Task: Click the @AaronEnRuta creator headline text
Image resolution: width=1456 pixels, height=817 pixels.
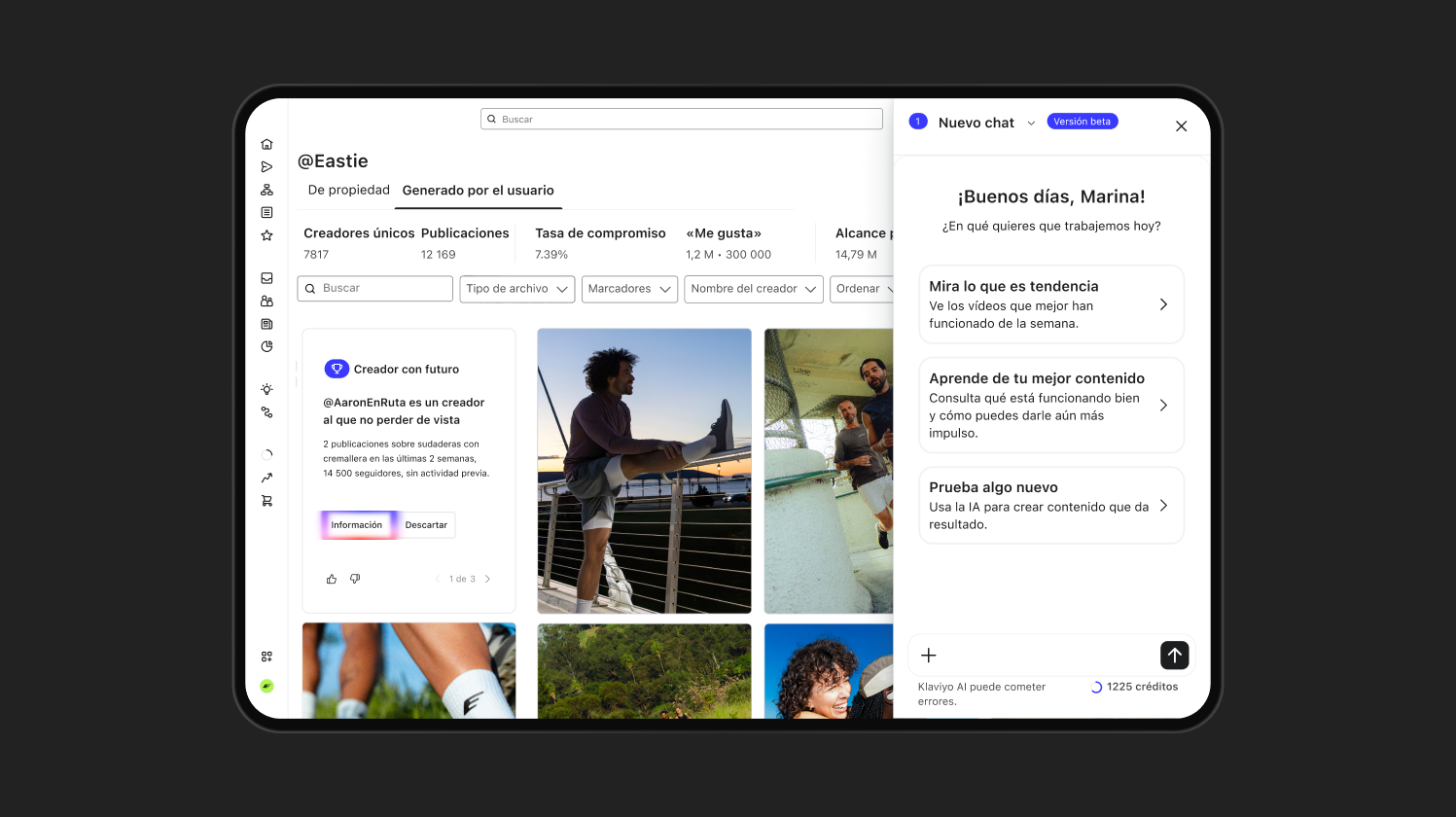Action: pyautogui.click(x=404, y=411)
